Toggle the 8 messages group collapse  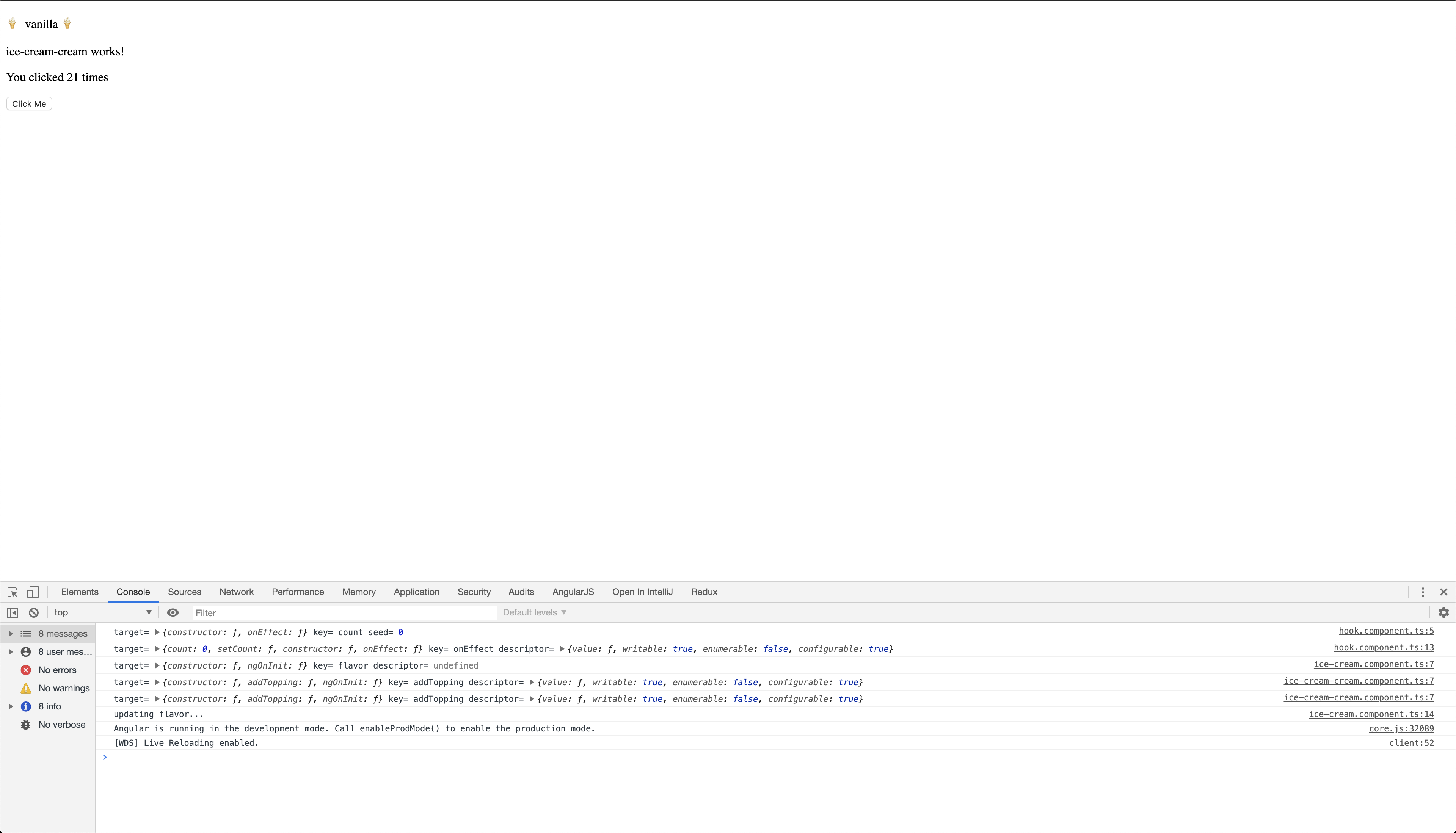pyautogui.click(x=11, y=633)
